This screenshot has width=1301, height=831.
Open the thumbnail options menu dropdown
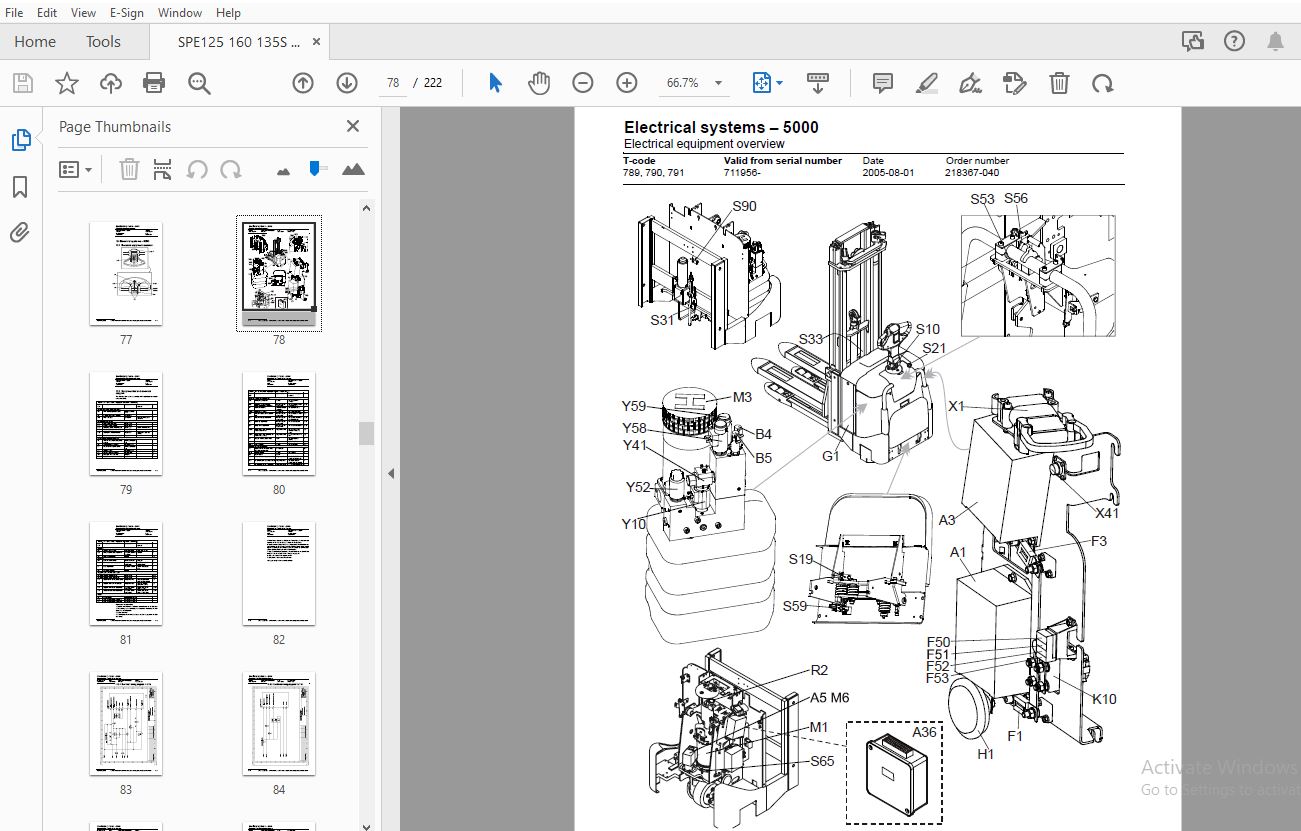coord(75,169)
